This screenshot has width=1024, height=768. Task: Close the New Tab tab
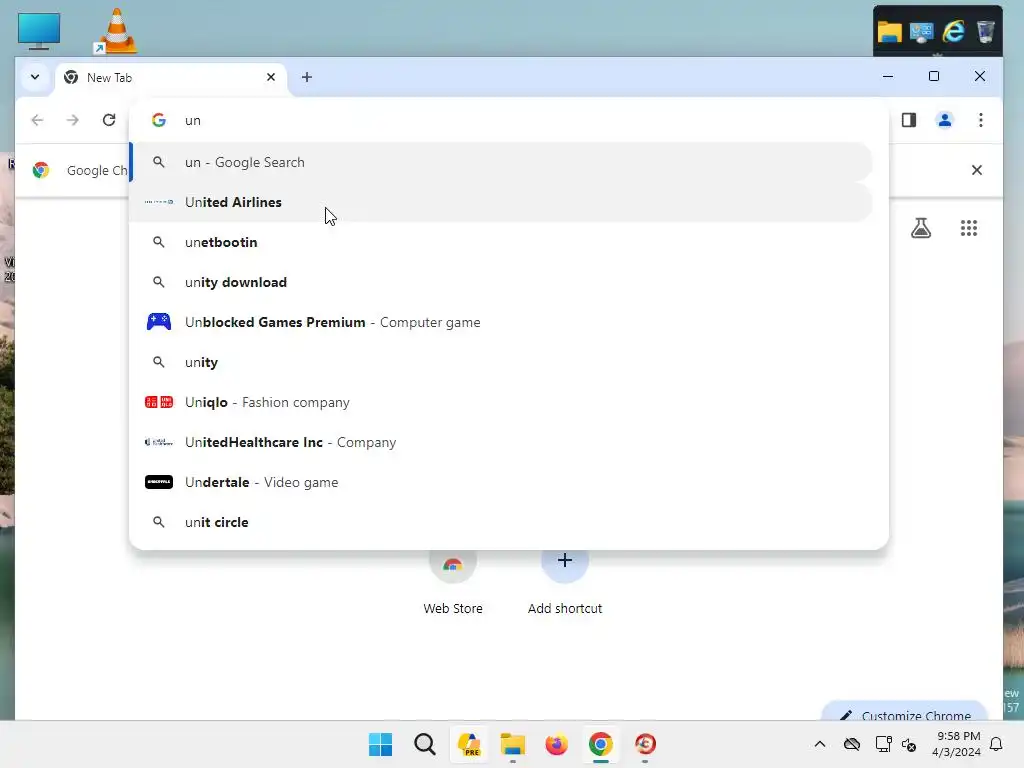pyautogui.click(x=271, y=77)
